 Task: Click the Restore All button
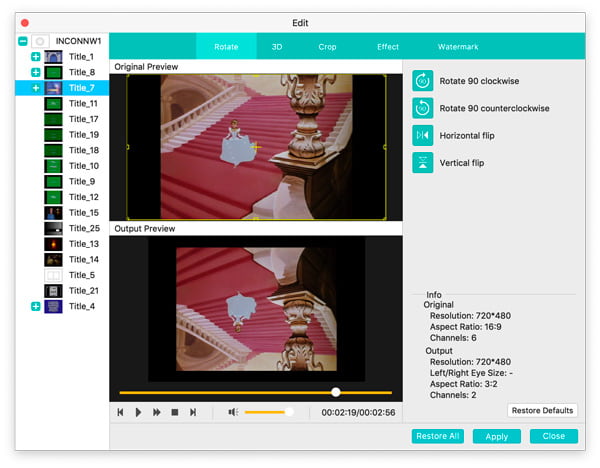pyautogui.click(x=437, y=436)
